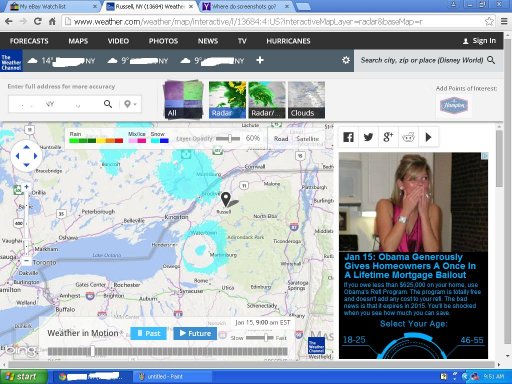
Task: Select the Radar map layer thumbnail
Action: click(x=227, y=100)
